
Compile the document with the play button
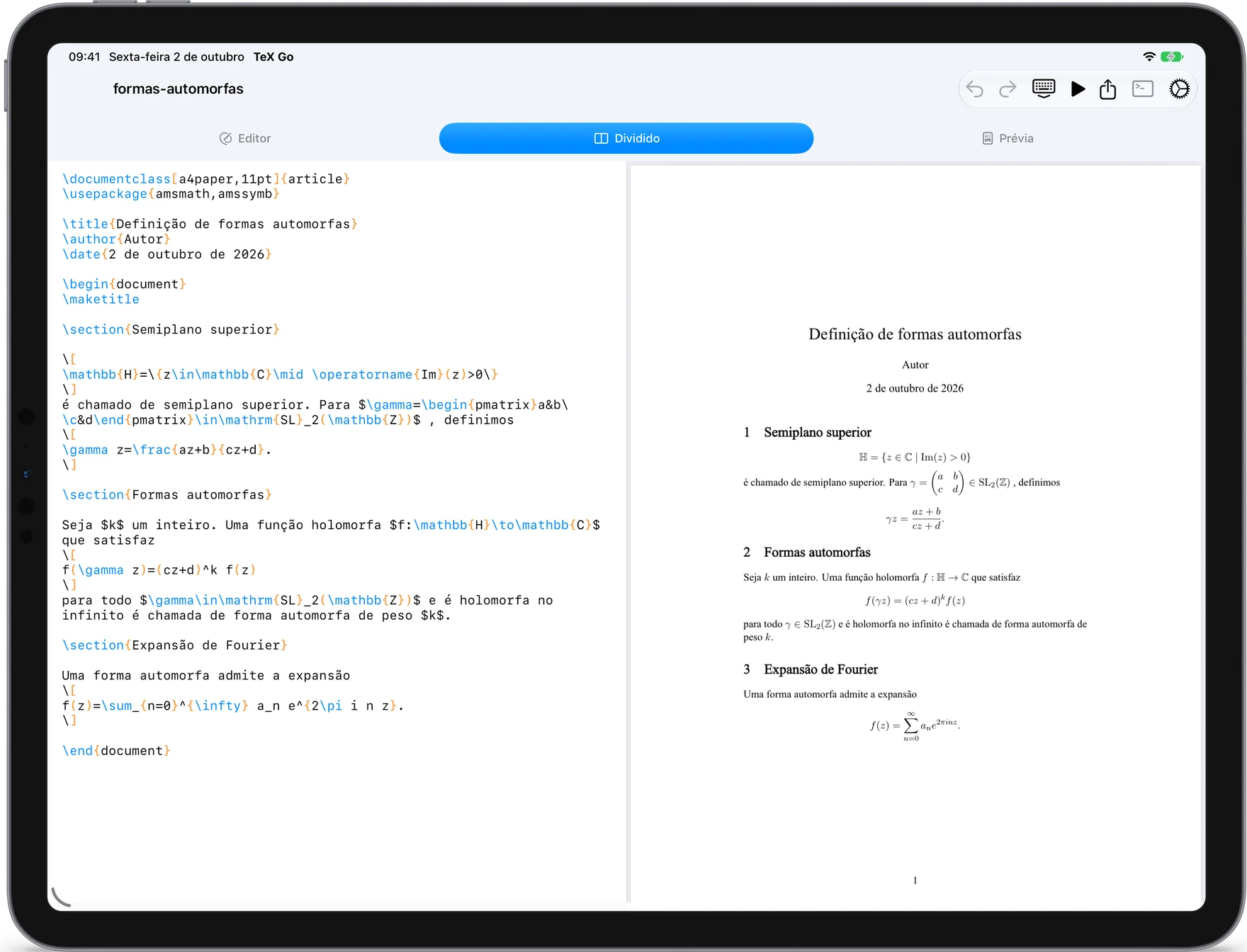pos(1078,89)
